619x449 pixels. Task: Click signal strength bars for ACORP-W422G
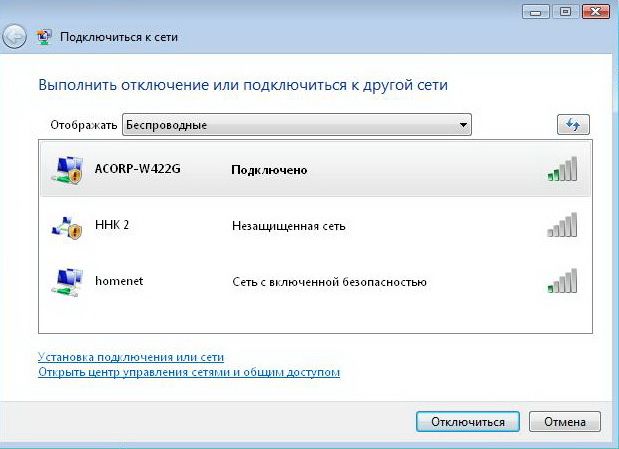click(x=562, y=169)
